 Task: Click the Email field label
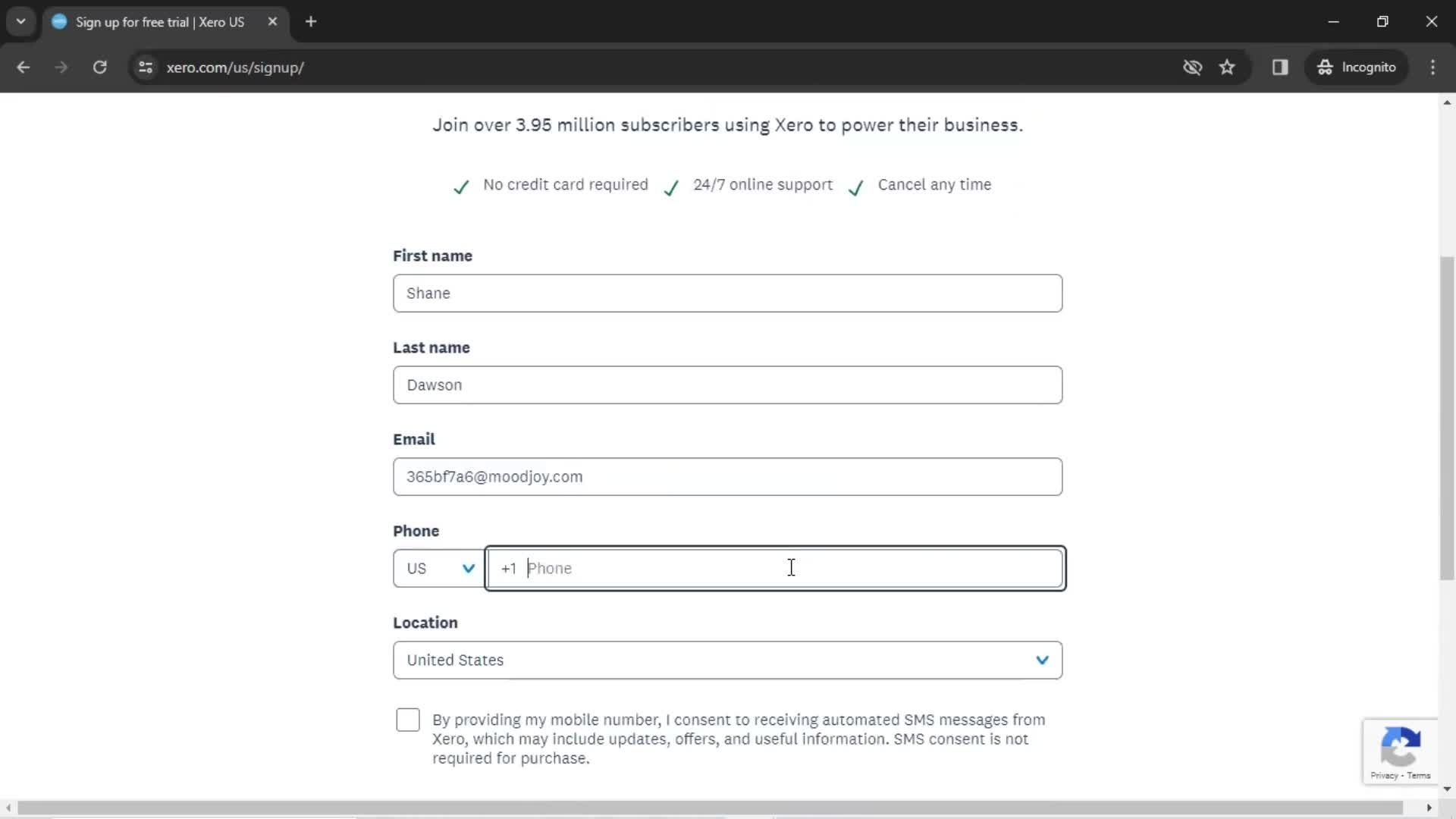(x=413, y=440)
